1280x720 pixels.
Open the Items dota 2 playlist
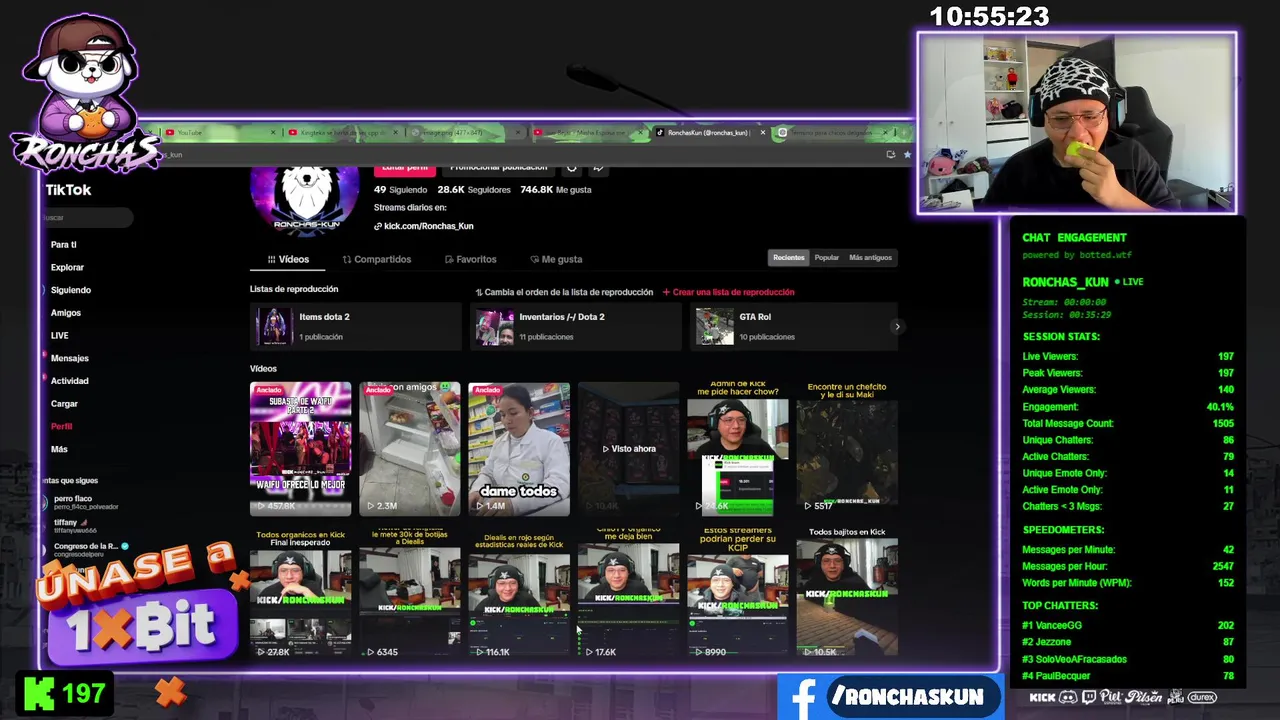(356, 326)
